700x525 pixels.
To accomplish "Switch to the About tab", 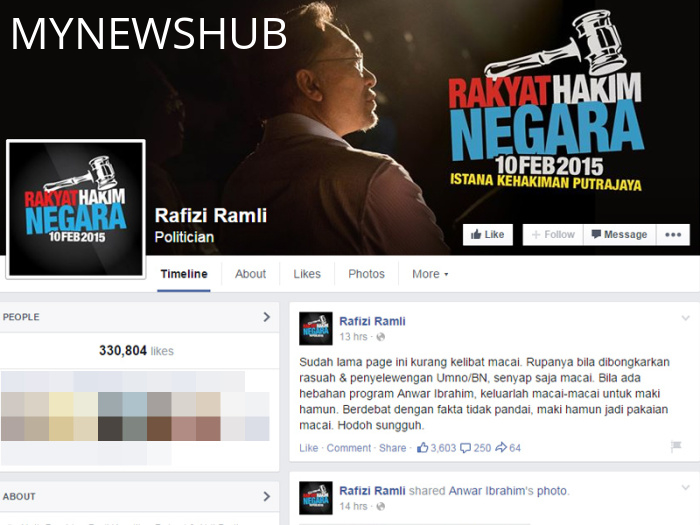I will point(250,274).
